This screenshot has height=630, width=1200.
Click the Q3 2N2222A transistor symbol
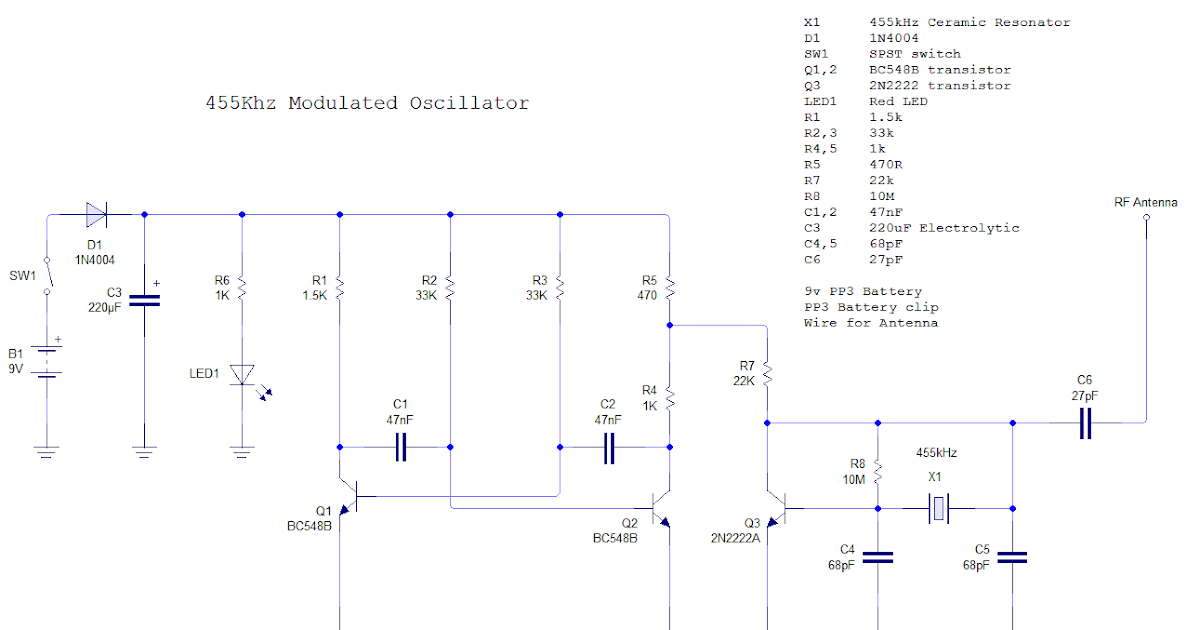point(785,510)
